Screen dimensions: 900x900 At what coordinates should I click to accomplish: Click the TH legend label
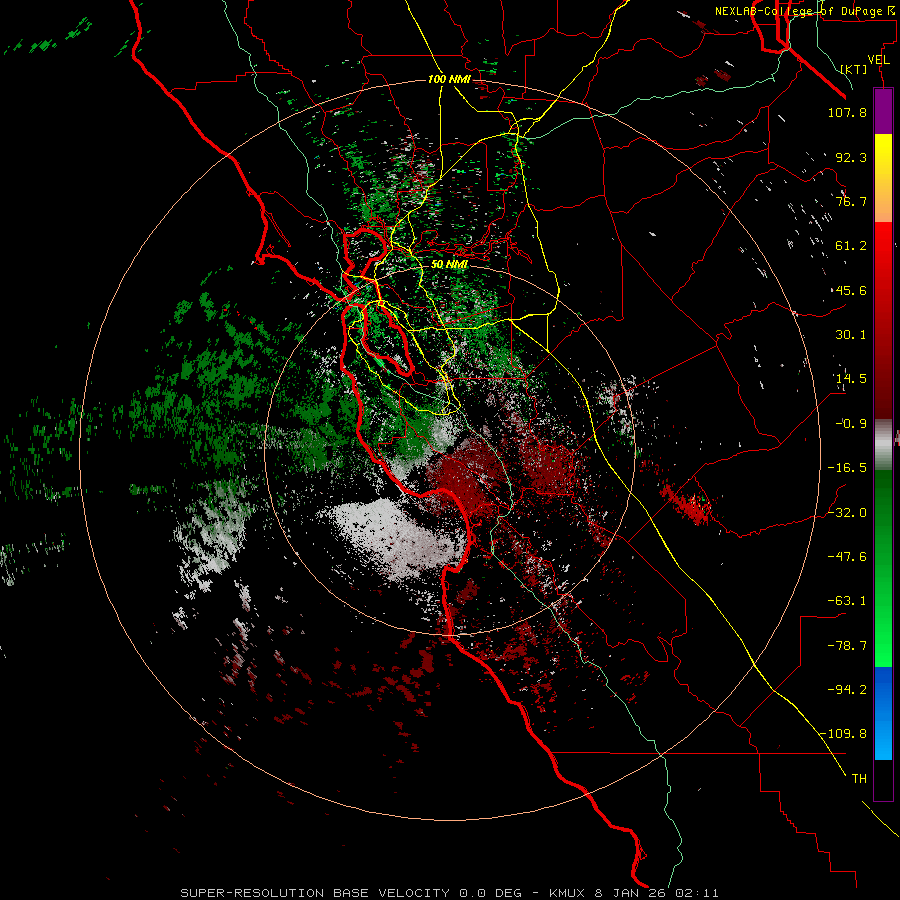(859, 778)
